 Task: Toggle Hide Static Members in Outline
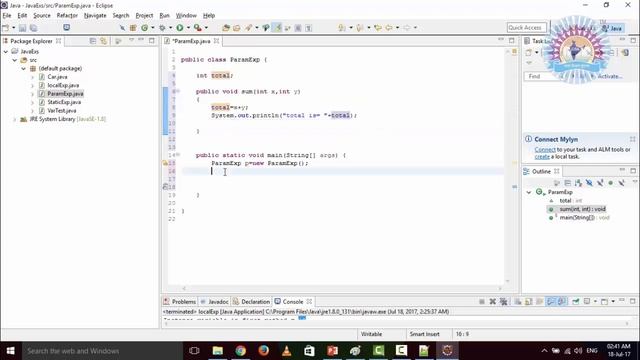(600, 183)
